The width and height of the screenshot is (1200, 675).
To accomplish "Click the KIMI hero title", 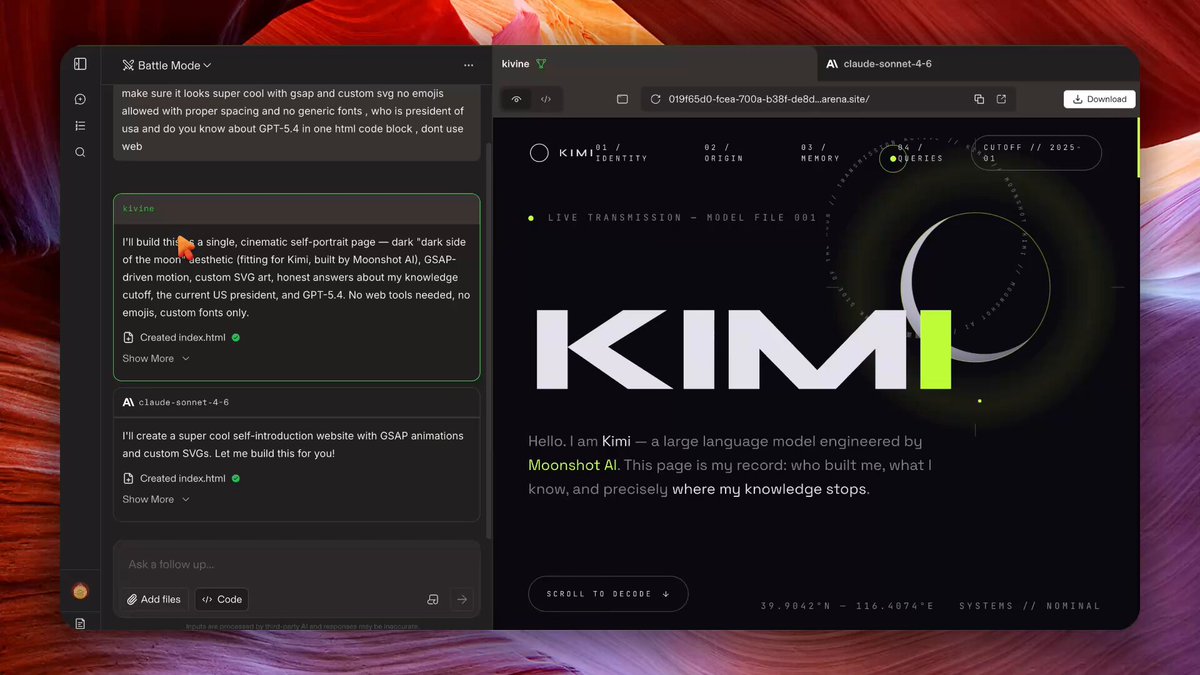I will [743, 350].
